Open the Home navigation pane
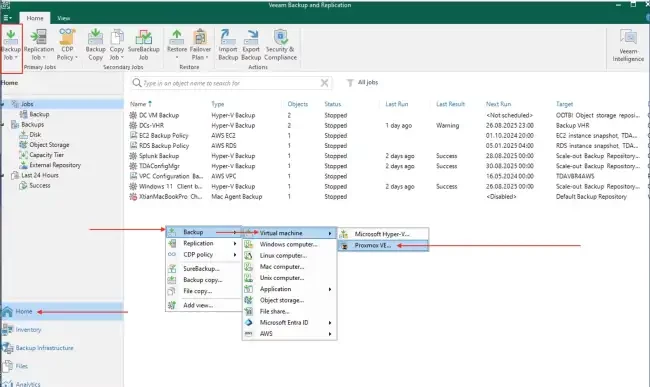Viewport: 650px width, 387px height. point(62,312)
